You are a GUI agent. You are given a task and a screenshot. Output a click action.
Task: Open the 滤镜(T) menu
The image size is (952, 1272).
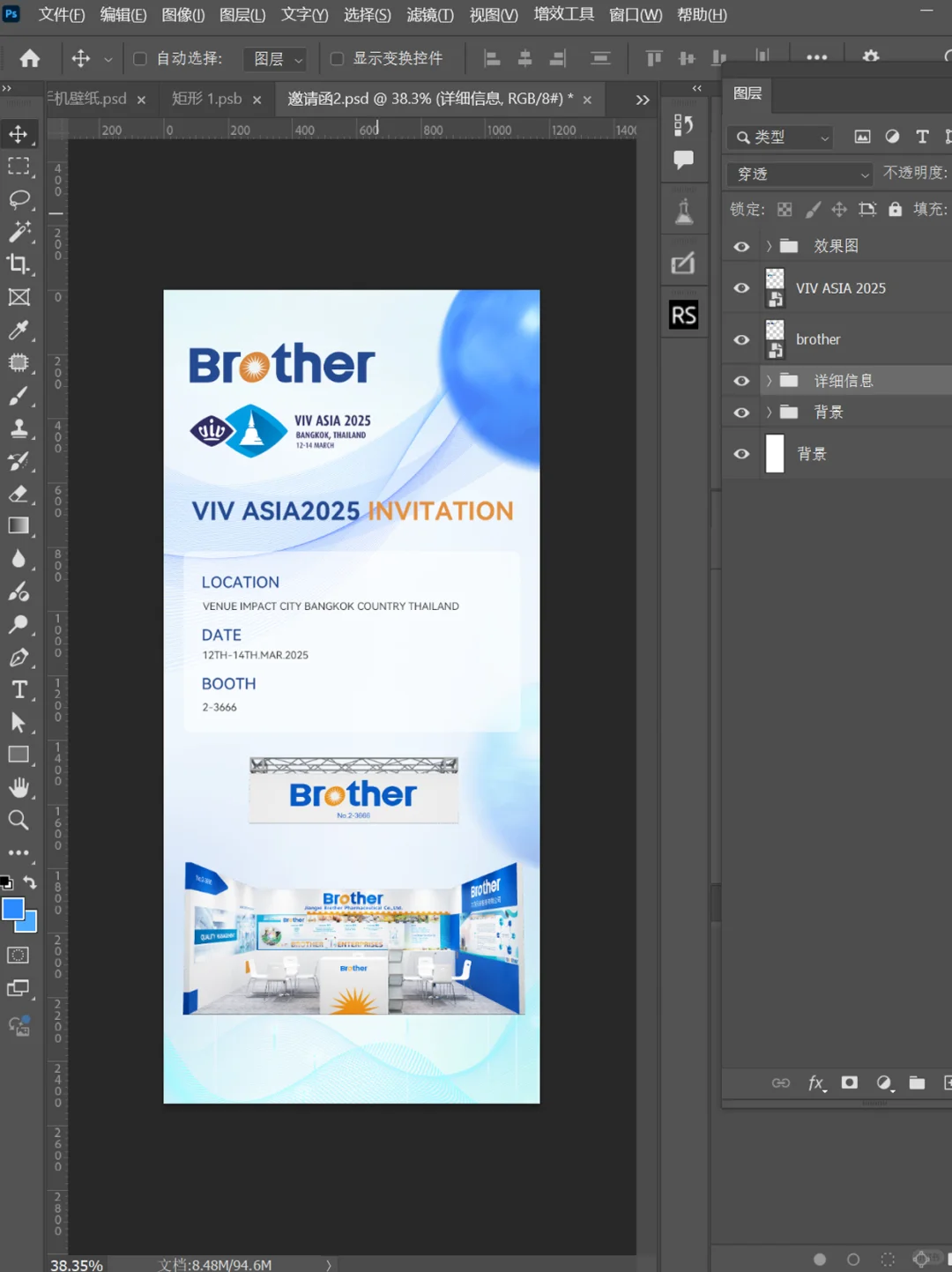430,15
